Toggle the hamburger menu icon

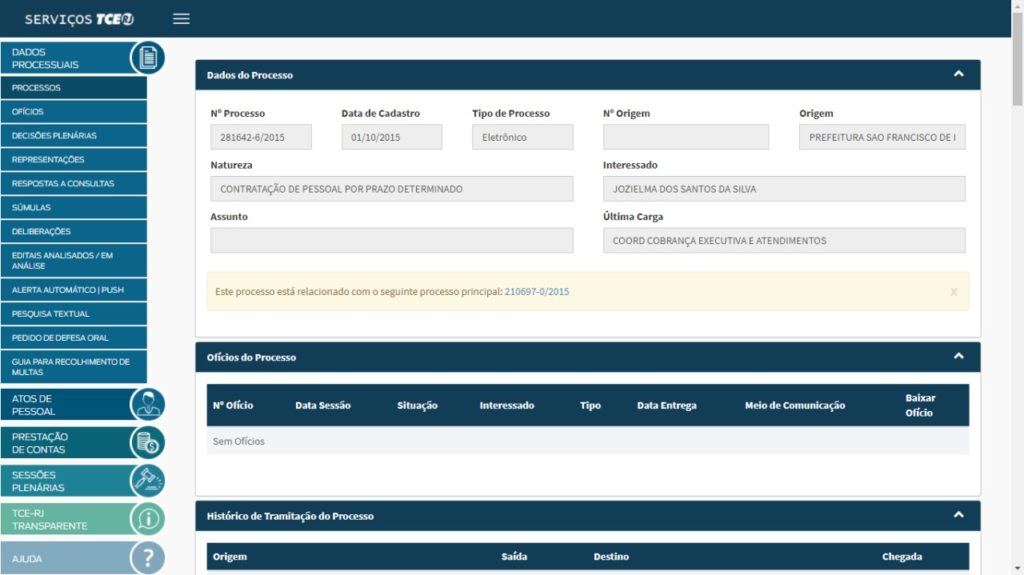coord(181,19)
